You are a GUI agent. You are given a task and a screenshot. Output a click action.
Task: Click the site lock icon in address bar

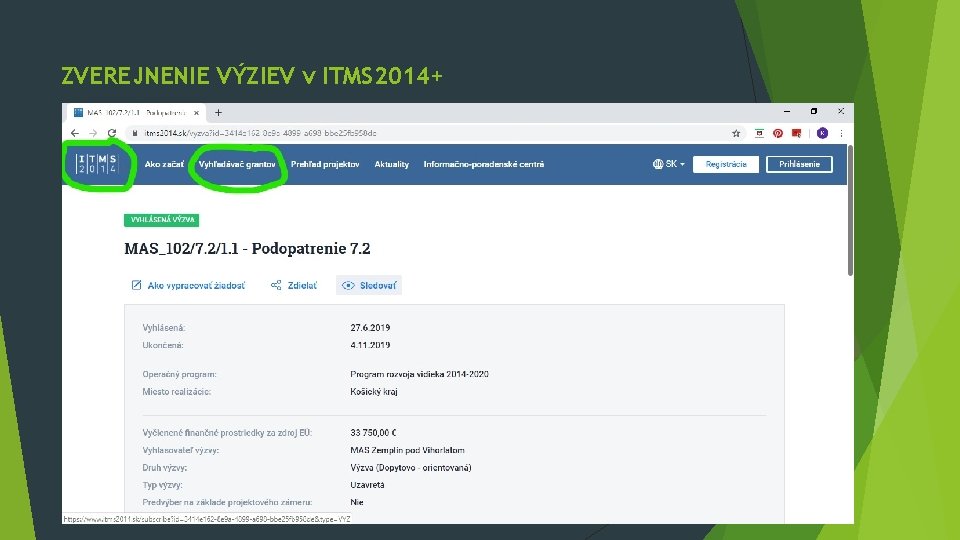(x=135, y=133)
